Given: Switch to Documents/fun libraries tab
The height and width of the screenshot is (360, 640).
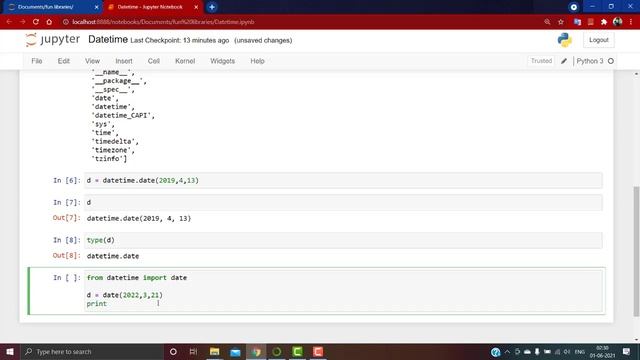Looking at the screenshot, I should pyautogui.click(x=51, y=7).
